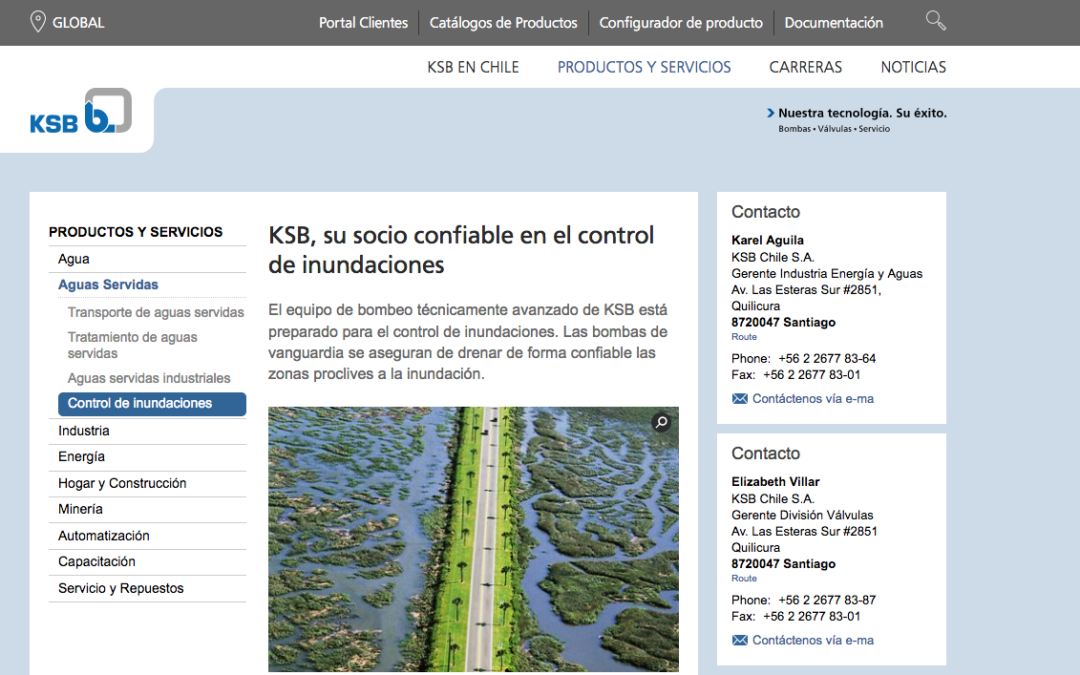Screen dimensions: 1080x675
Task: Click Gerente Industria Energía y Aguas text
Action: pos(827,273)
